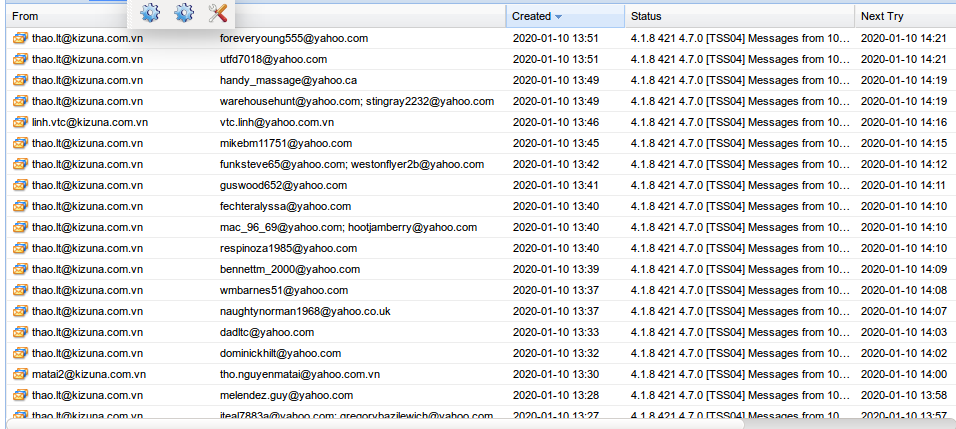This screenshot has width=956, height=429.
Task: Select recipients funksteve65@yahoo.com; westonflyer2b@yahoo.com
Action: pyautogui.click(x=352, y=165)
